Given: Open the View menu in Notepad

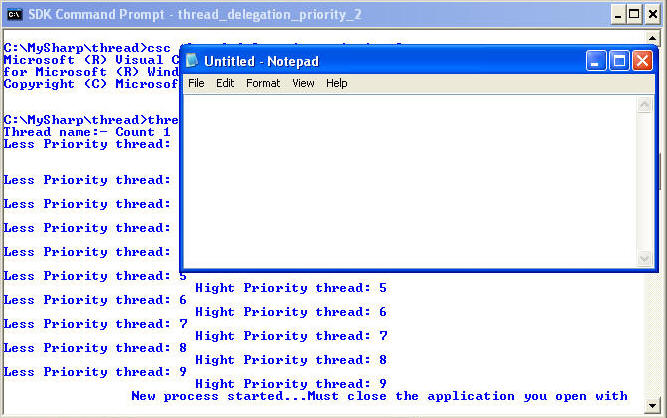Looking at the screenshot, I should pos(303,83).
